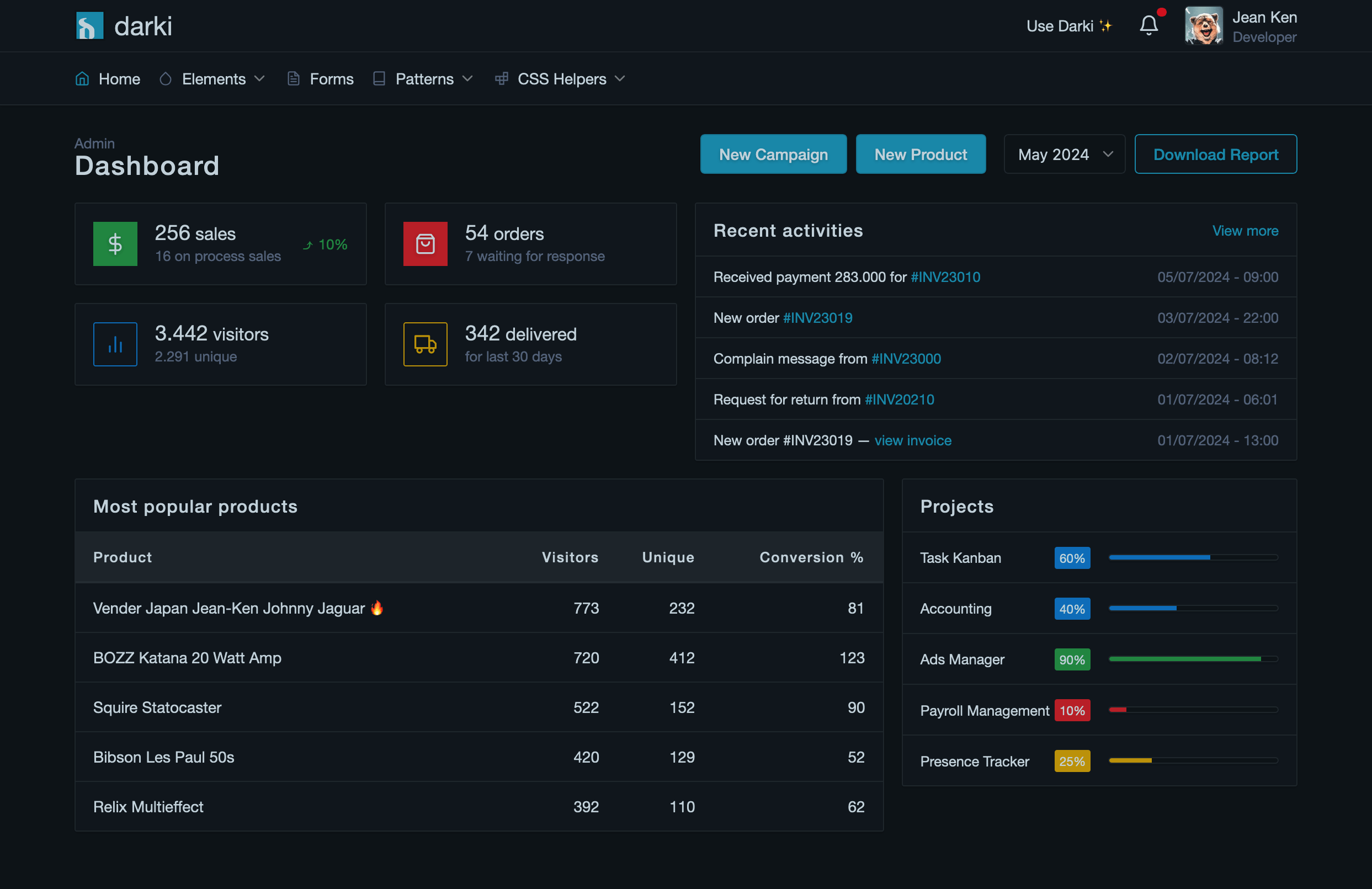Viewport: 1372px width, 889px height.
Task: Select the blue bar chart visitors icon
Action: 115,344
